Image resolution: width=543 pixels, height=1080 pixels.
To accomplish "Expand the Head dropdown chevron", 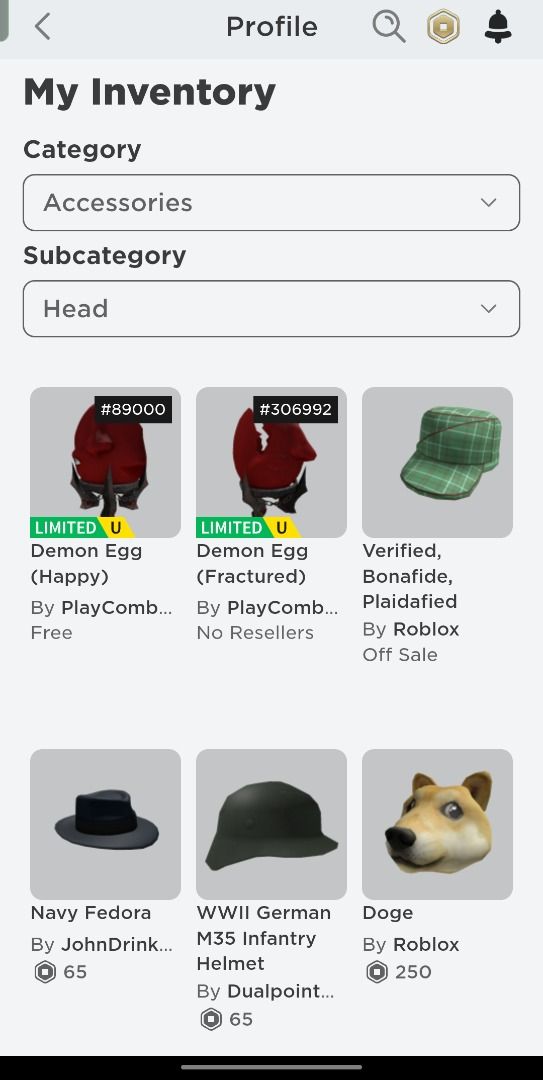I will coord(489,309).
